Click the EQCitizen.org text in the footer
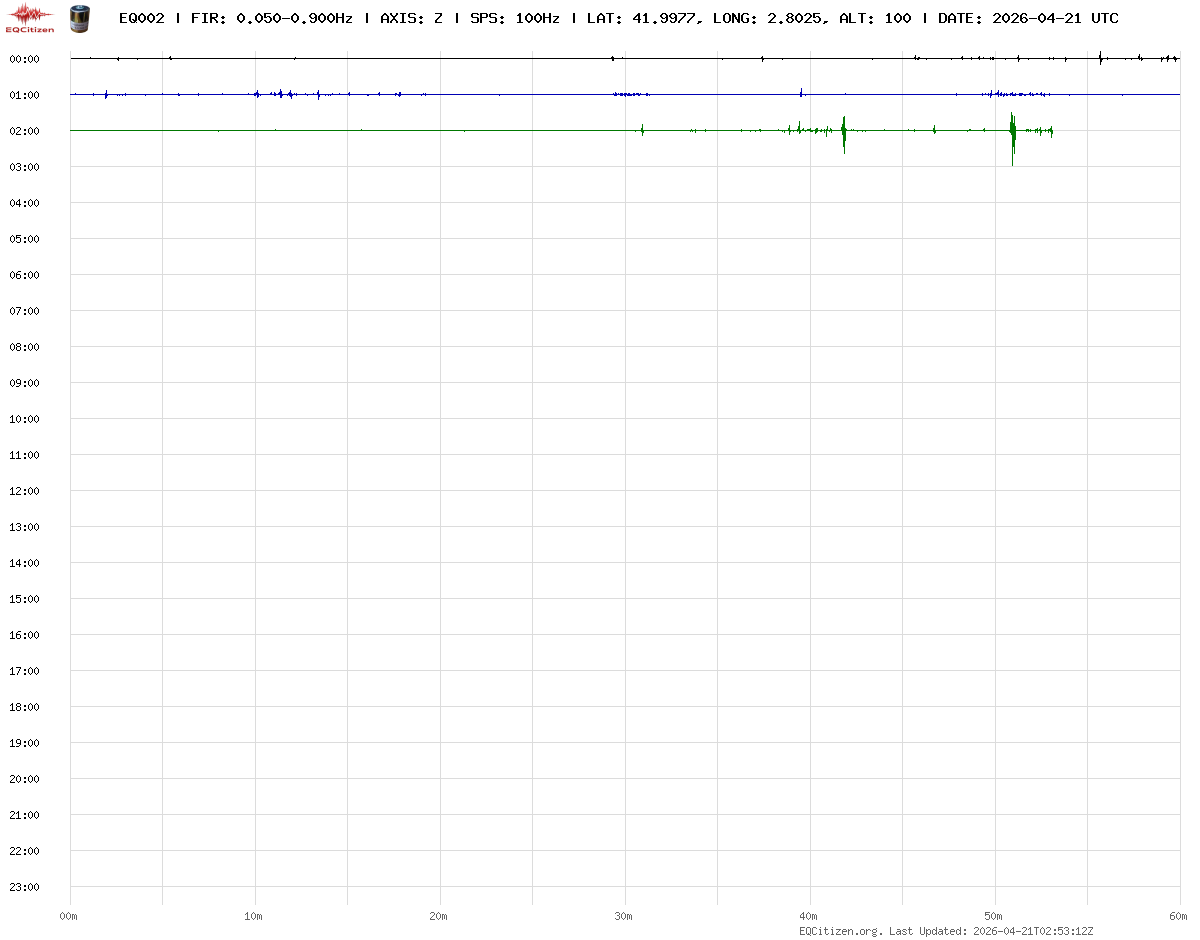The image size is (1200, 940). coord(840,931)
